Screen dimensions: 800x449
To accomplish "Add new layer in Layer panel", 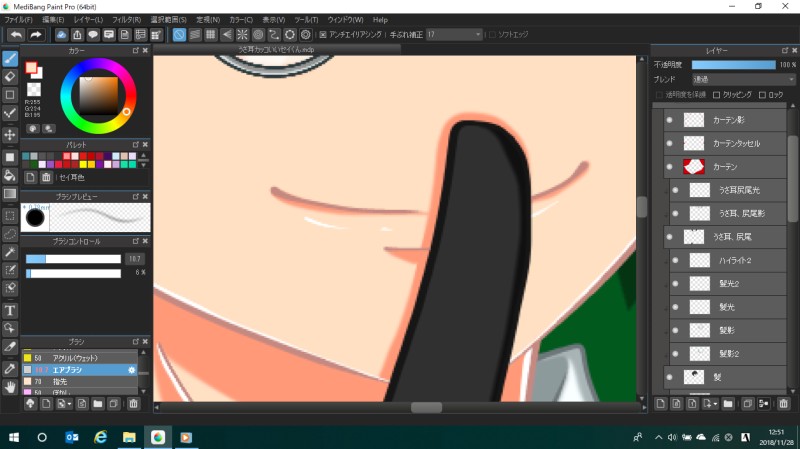I will click(x=661, y=404).
